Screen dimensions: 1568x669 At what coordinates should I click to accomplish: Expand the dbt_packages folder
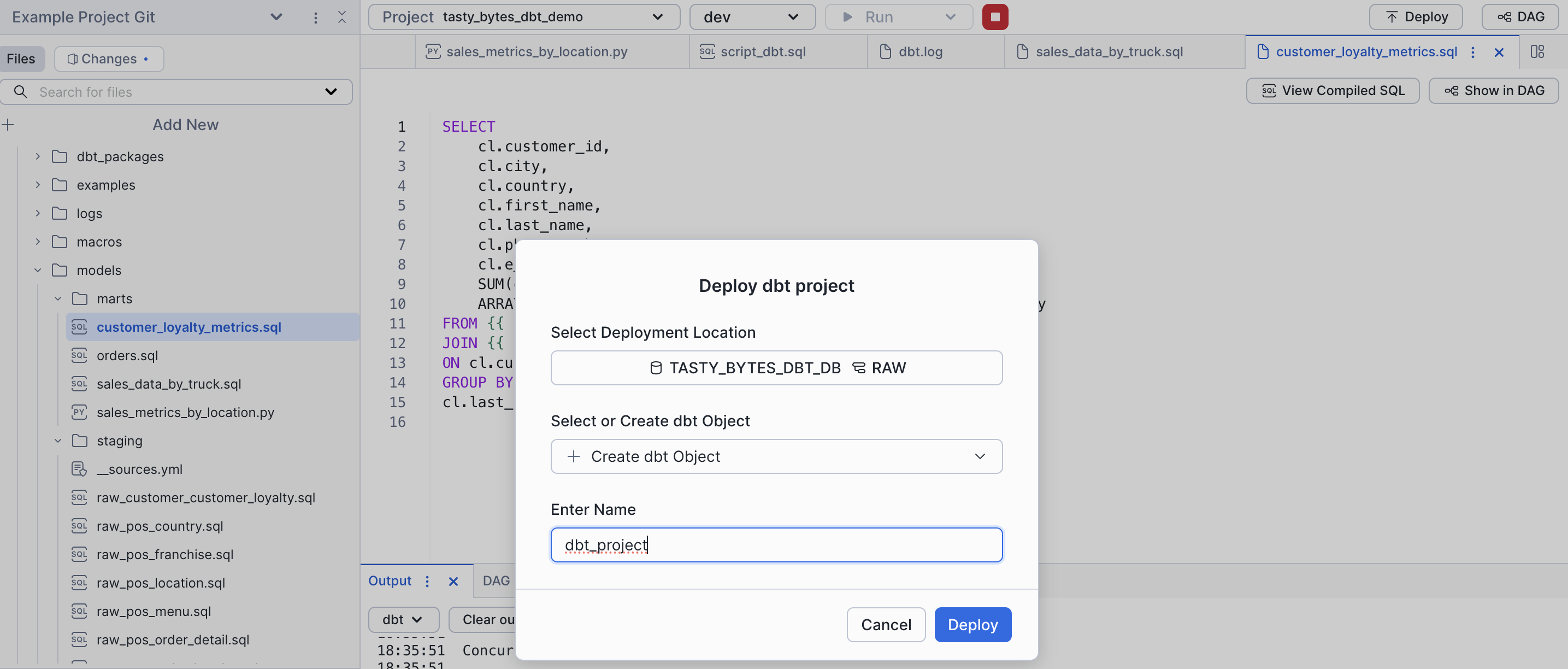pos(38,156)
